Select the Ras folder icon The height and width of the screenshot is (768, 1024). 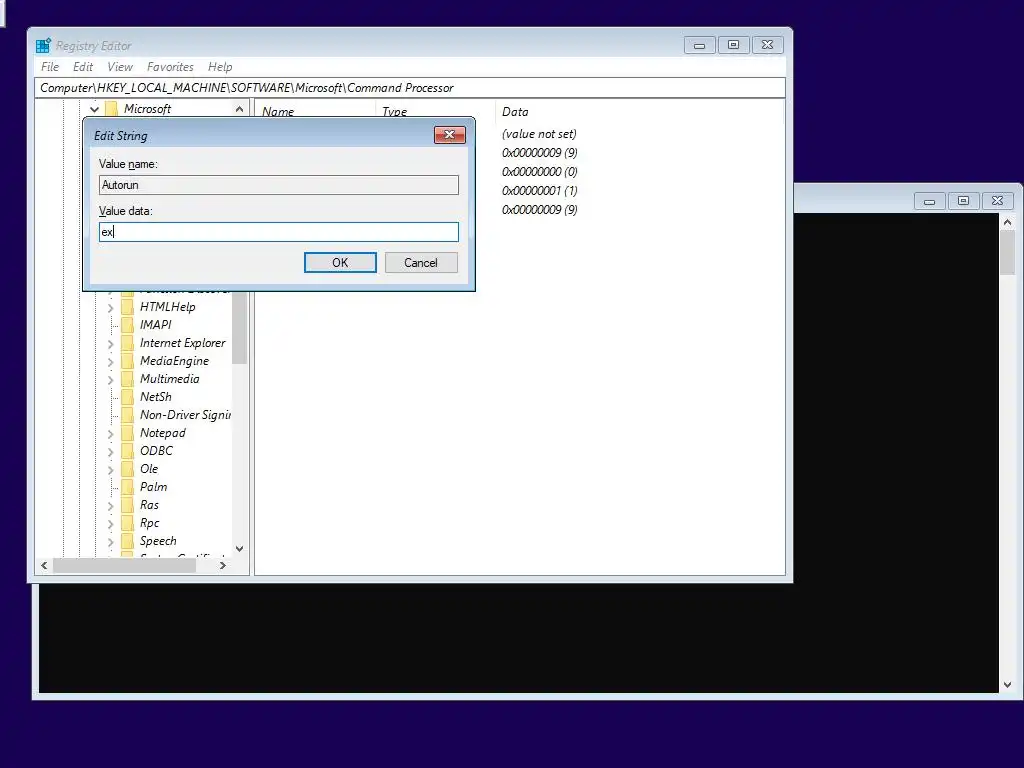[127, 505]
